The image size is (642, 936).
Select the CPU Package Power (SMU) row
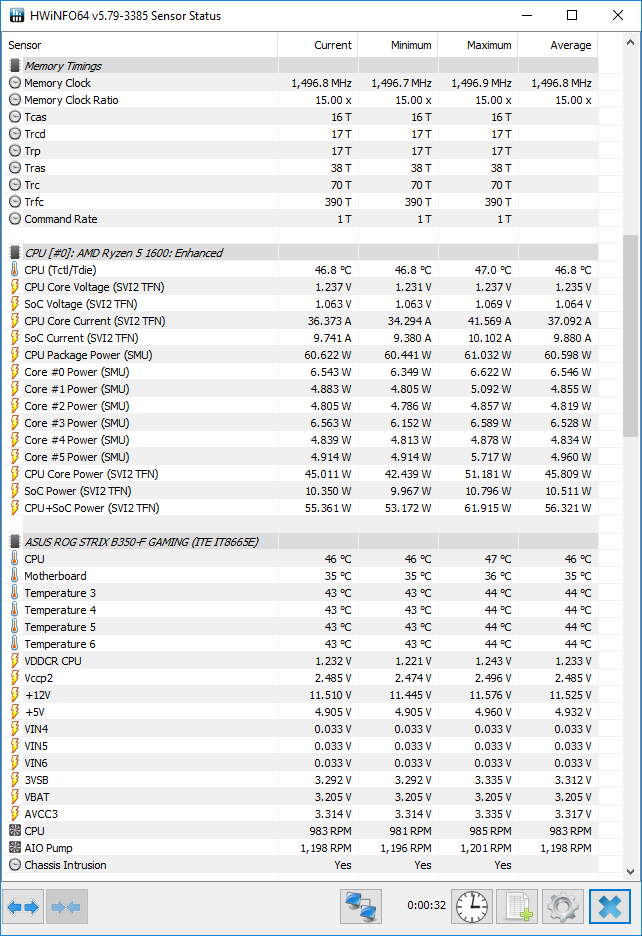click(89, 355)
